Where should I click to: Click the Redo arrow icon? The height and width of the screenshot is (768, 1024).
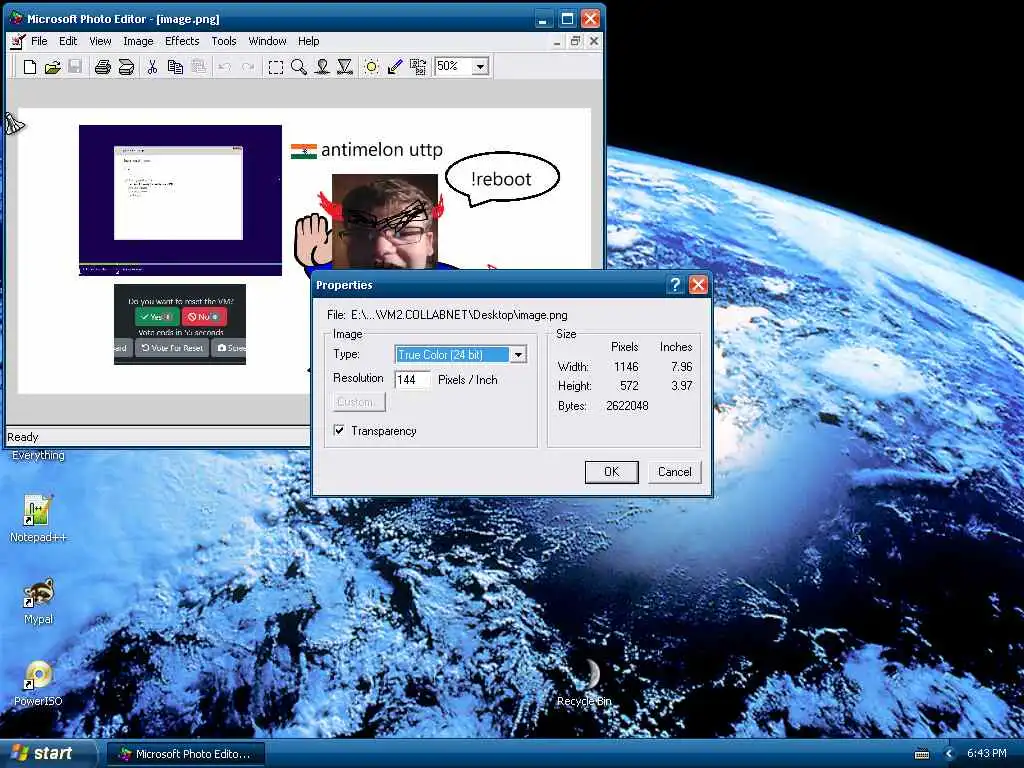tap(248, 67)
